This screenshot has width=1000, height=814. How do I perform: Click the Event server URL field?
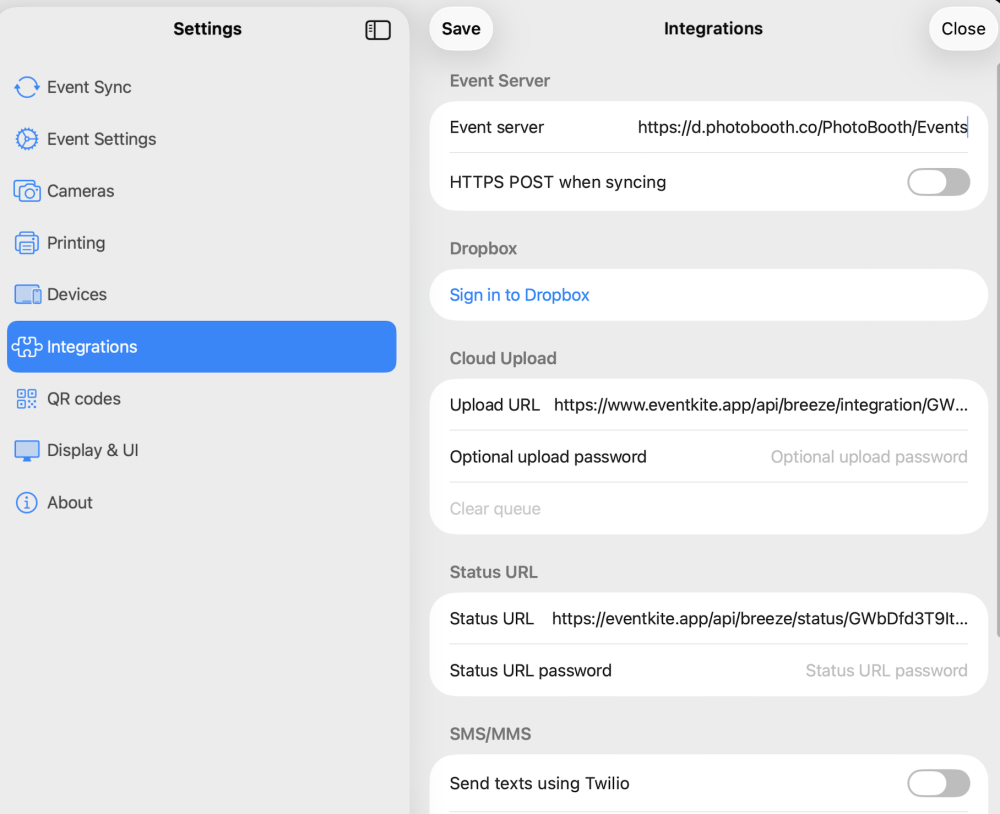coord(802,127)
